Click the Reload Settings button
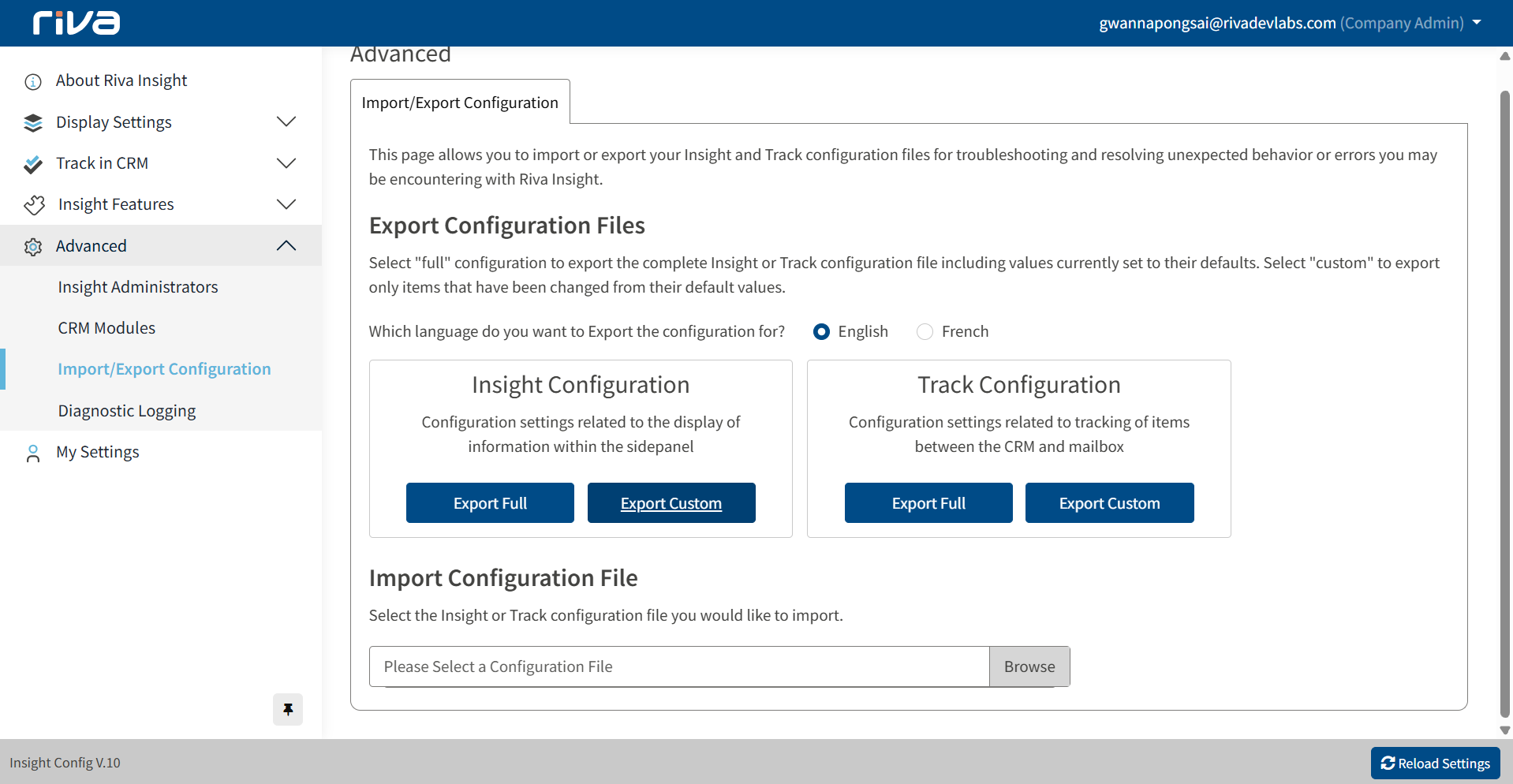1513x784 pixels. (1435, 763)
